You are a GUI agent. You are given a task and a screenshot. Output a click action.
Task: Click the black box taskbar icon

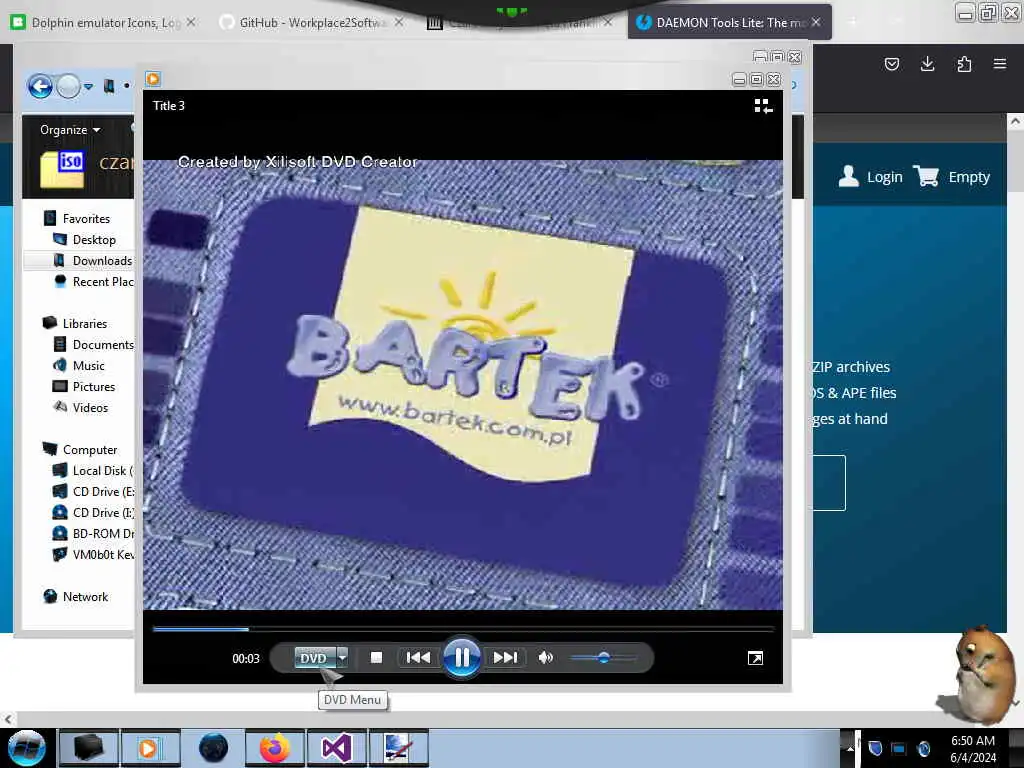89,748
